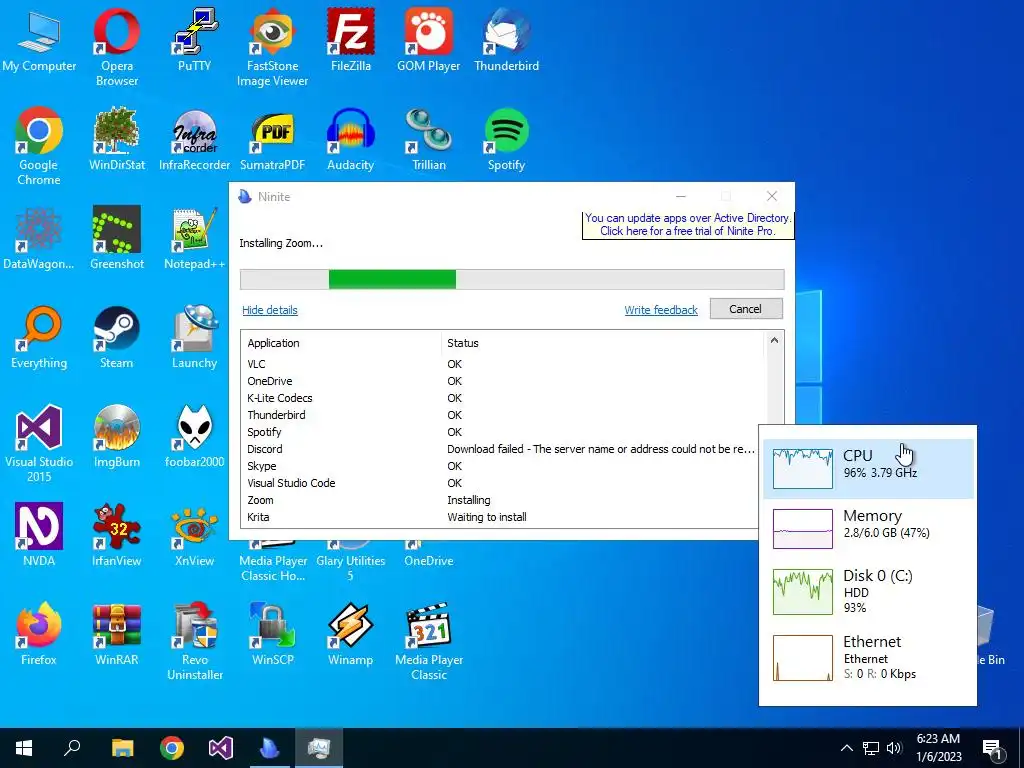Click Hide details link in Ninite

[x=270, y=310]
